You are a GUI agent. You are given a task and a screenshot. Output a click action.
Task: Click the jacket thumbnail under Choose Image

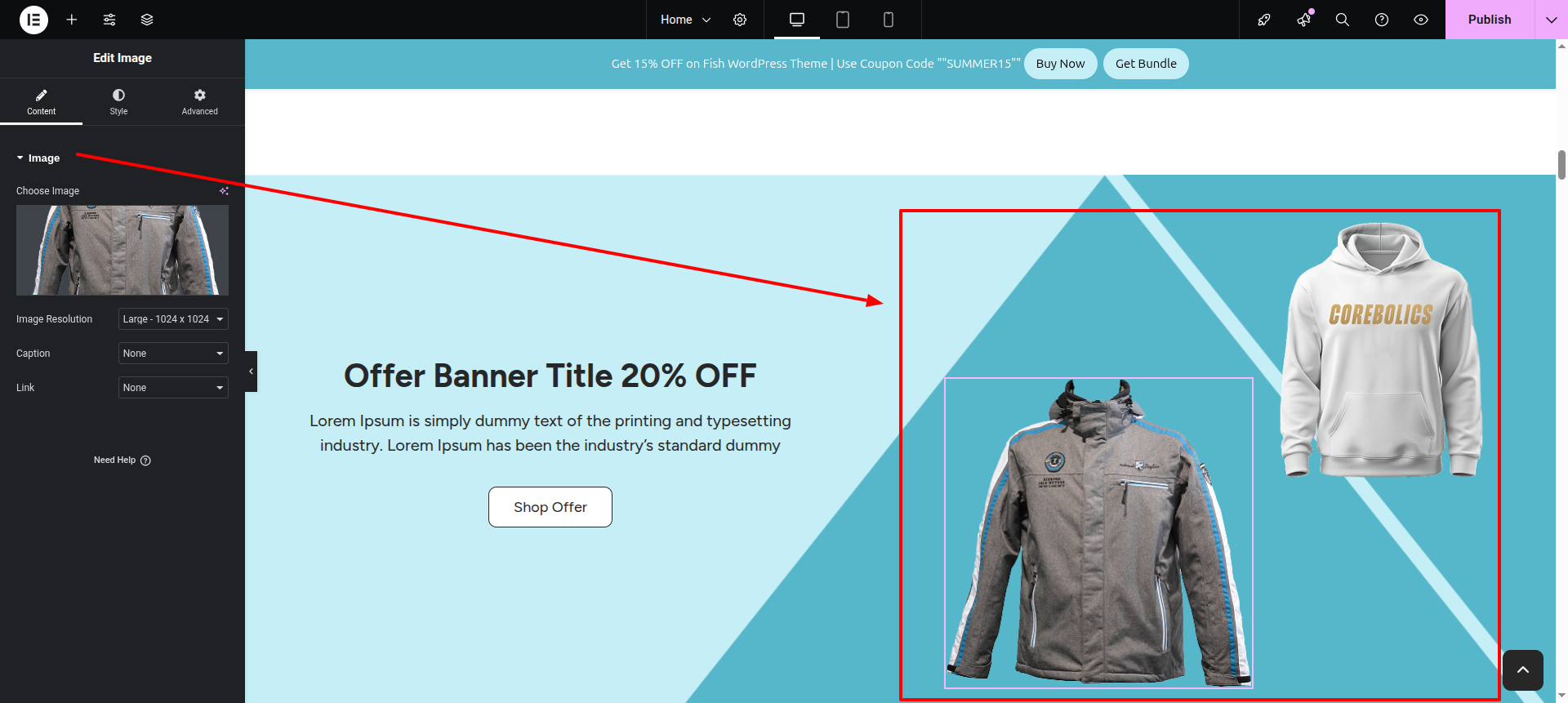(x=122, y=250)
